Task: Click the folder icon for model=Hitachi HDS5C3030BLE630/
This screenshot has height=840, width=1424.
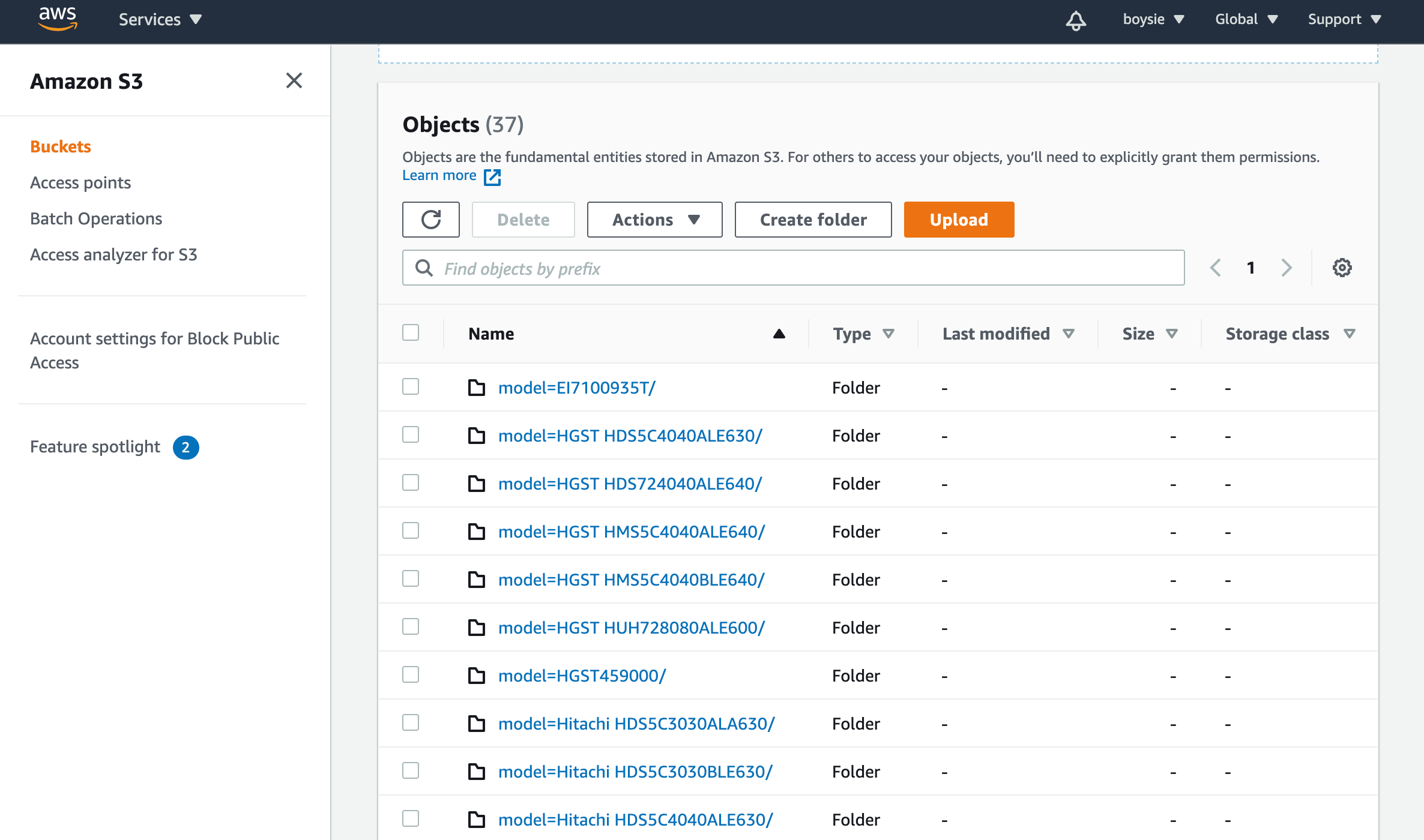Action: pos(477,772)
